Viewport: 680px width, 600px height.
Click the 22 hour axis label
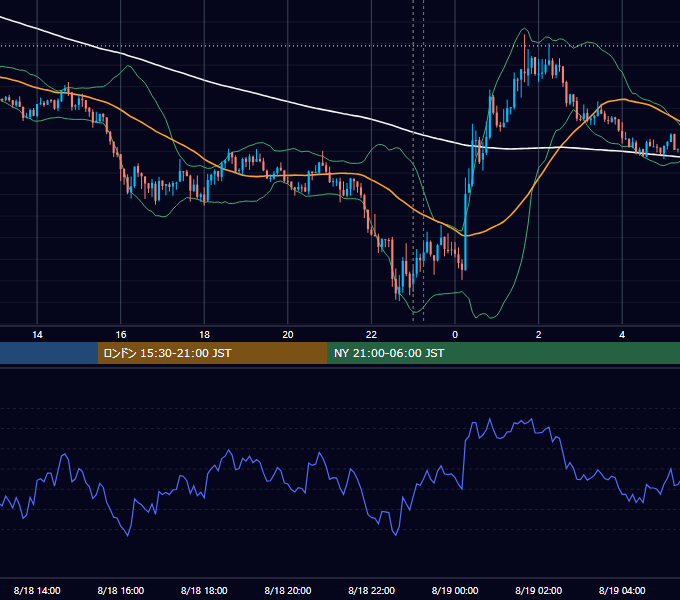coord(371,335)
